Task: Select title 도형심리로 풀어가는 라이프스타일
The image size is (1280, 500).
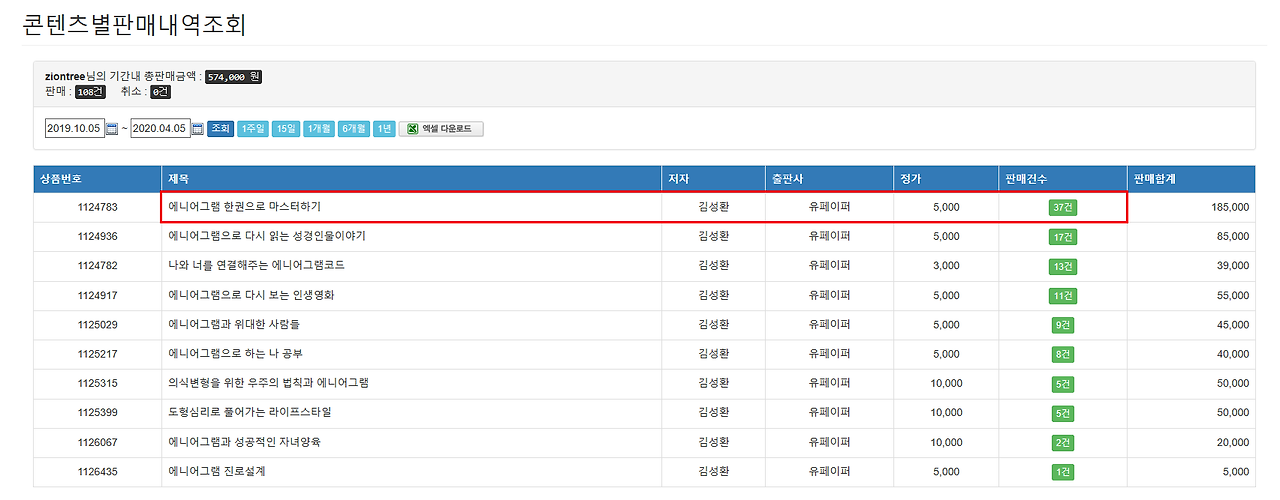Action: [249, 413]
